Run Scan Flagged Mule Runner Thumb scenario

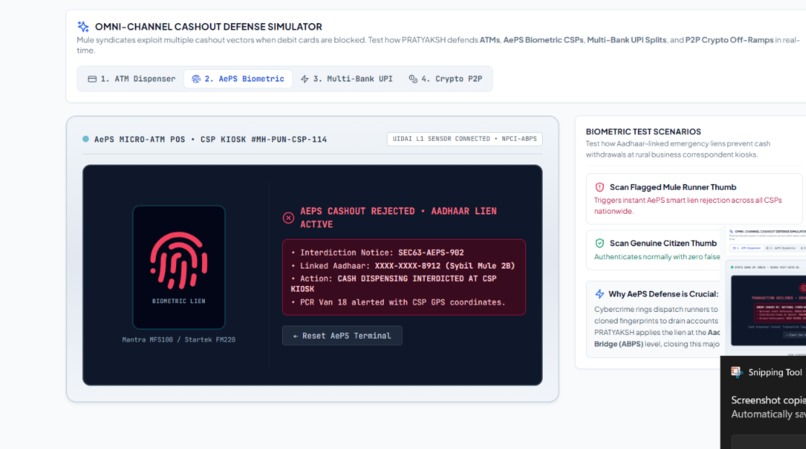(x=693, y=199)
